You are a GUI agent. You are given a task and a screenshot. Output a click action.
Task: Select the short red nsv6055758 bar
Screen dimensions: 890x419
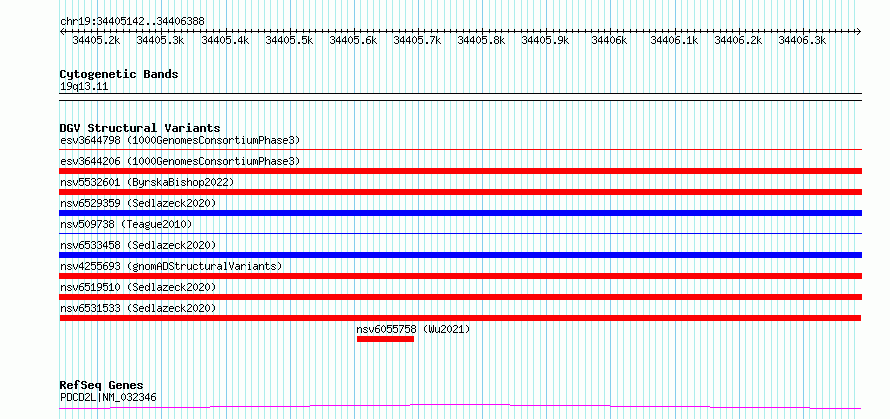click(385, 339)
